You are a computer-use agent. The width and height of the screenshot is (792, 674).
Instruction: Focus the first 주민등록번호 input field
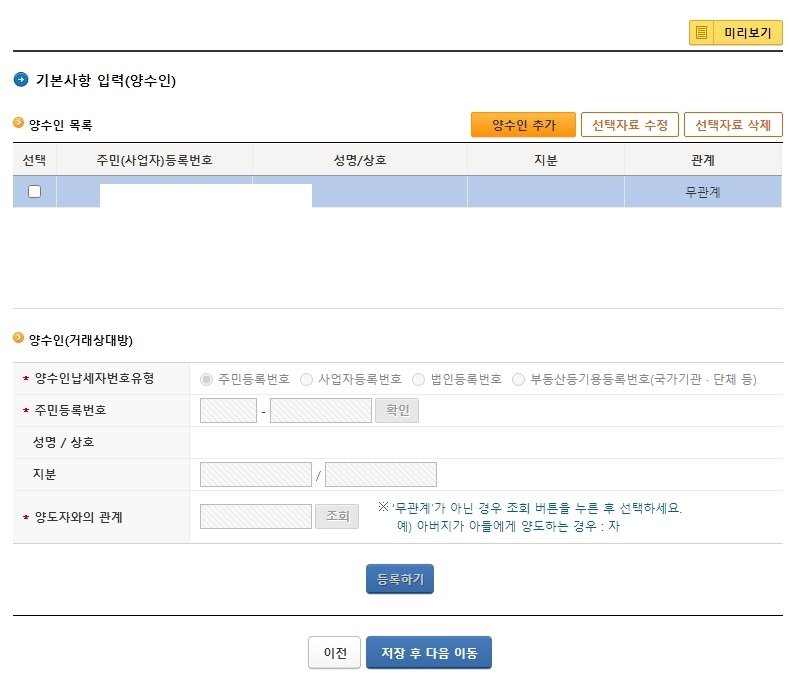(228, 411)
